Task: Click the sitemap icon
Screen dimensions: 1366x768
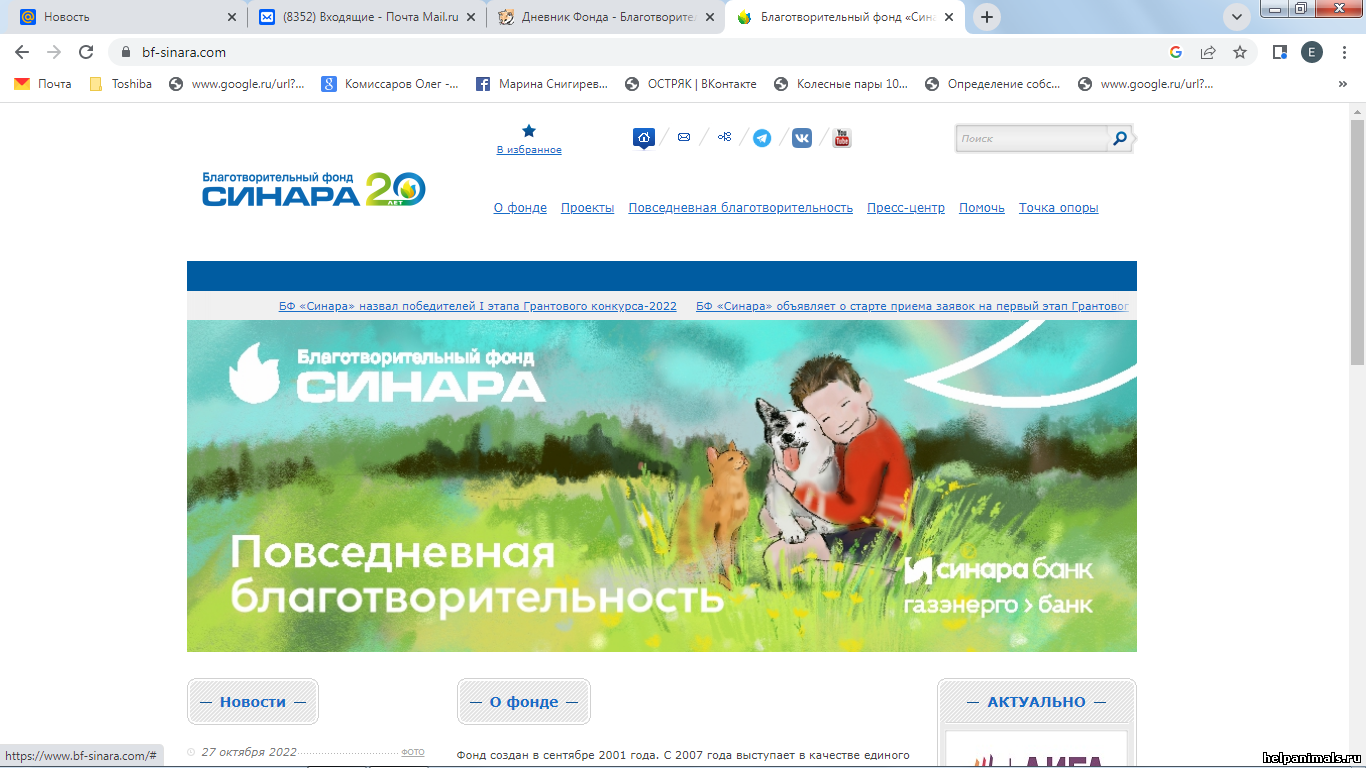Action: pyautogui.click(x=724, y=137)
